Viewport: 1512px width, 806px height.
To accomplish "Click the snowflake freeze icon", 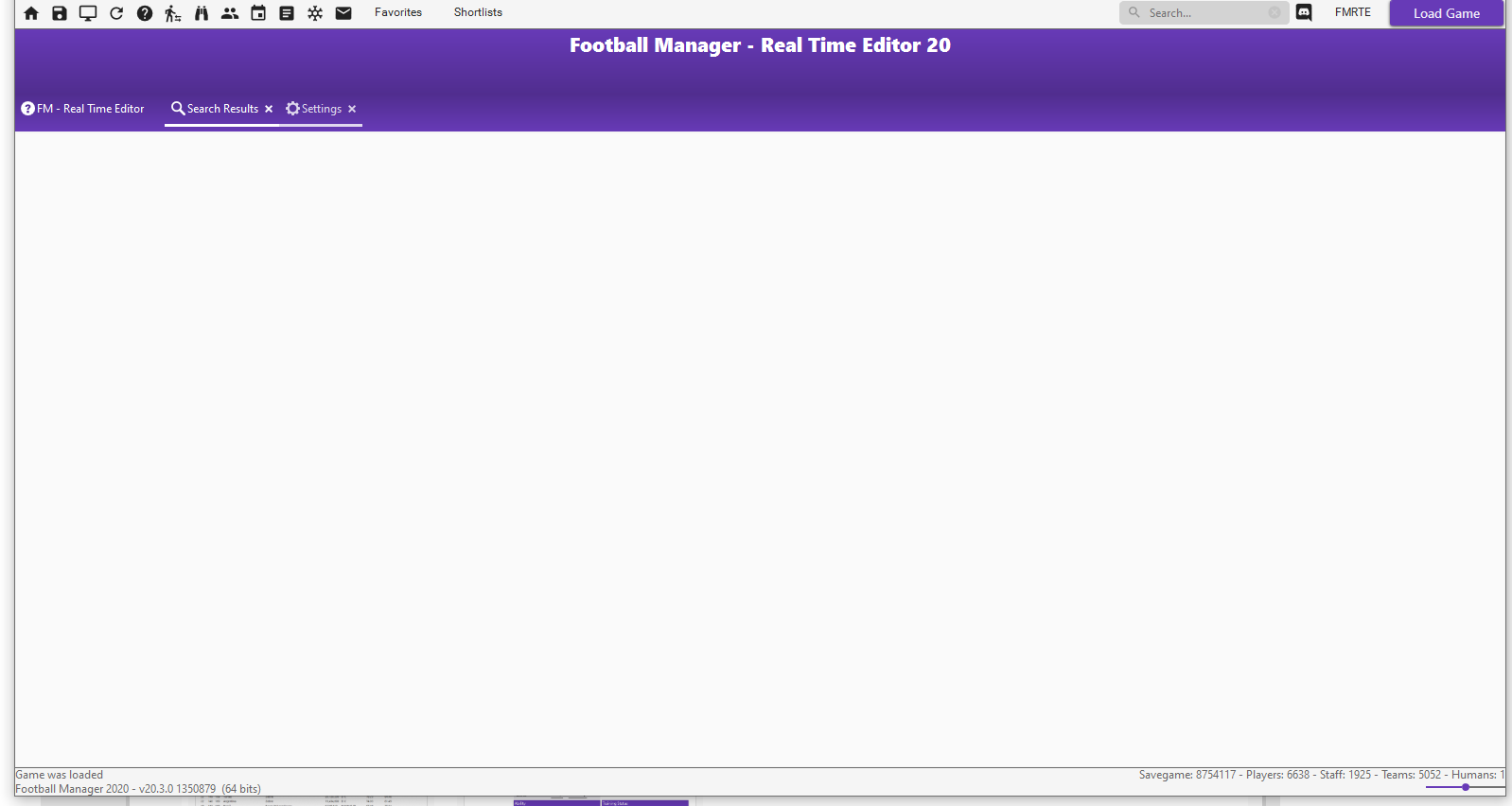I will point(315,13).
